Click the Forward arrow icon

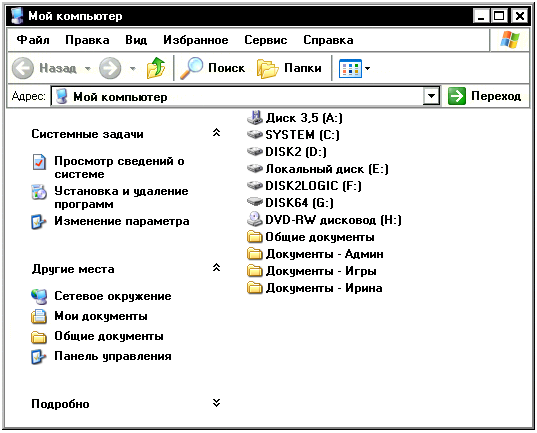coord(110,68)
